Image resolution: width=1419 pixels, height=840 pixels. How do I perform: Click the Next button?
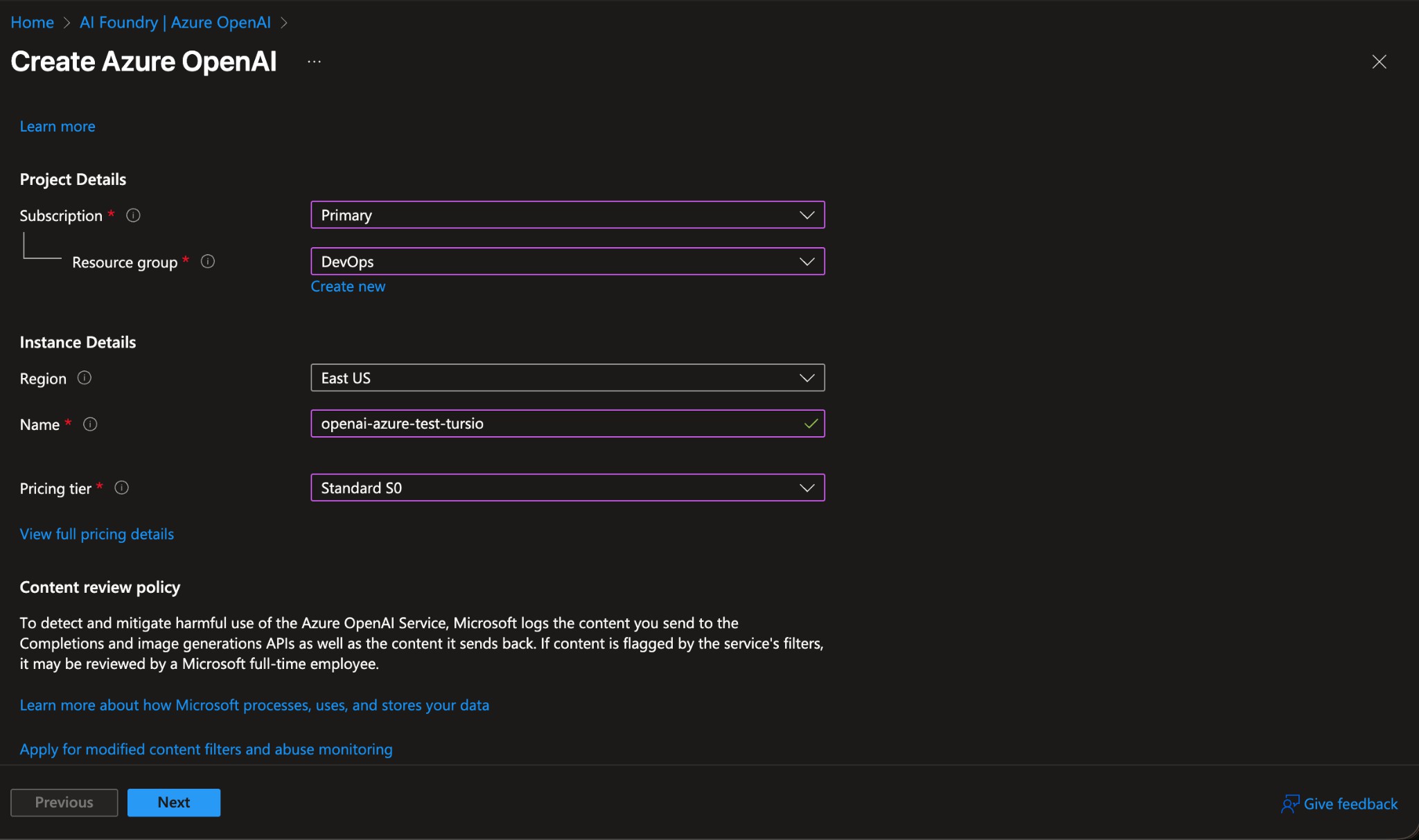click(173, 802)
